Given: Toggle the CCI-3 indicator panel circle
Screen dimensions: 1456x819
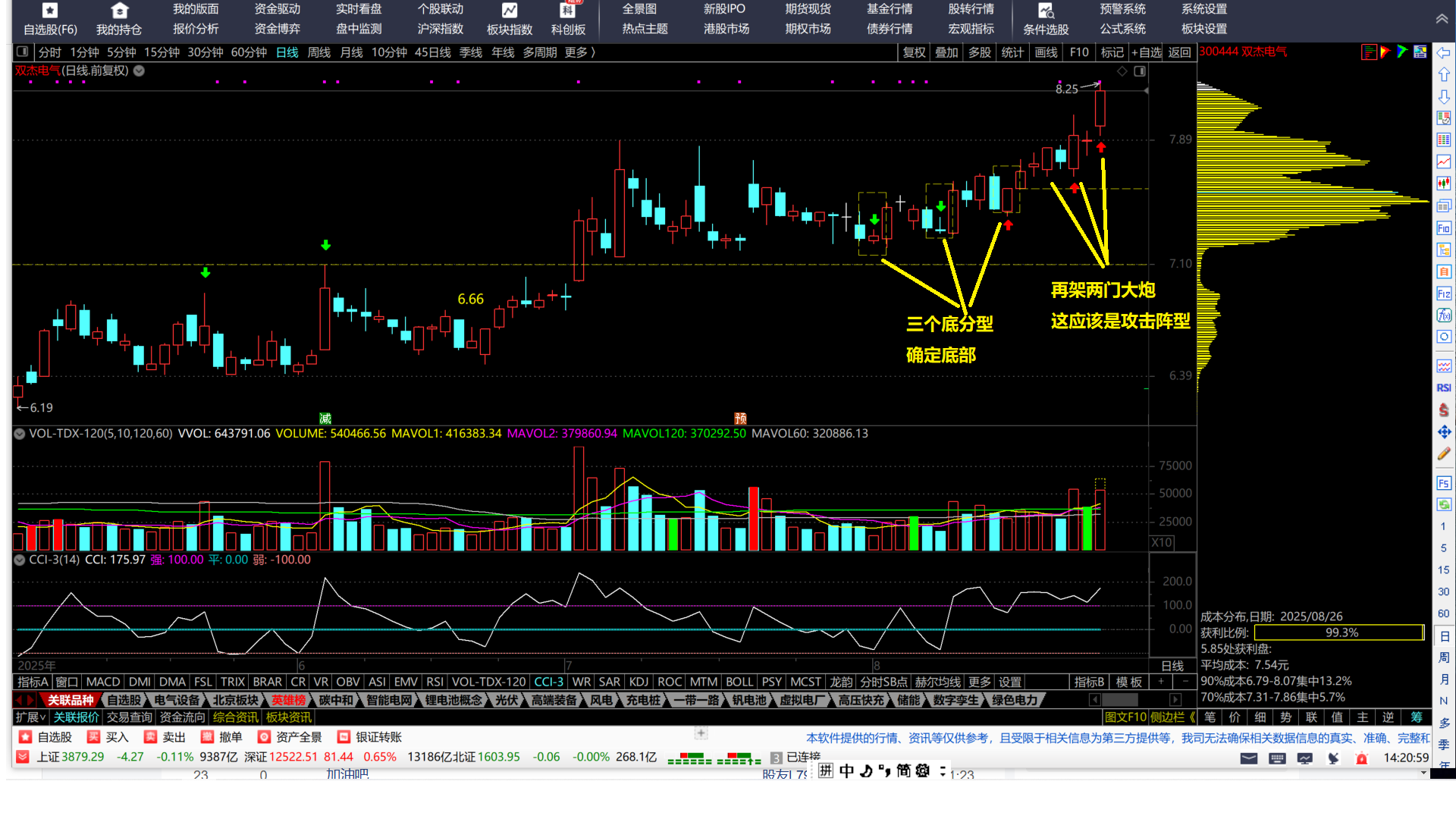Looking at the screenshot, I should point(20,560).
